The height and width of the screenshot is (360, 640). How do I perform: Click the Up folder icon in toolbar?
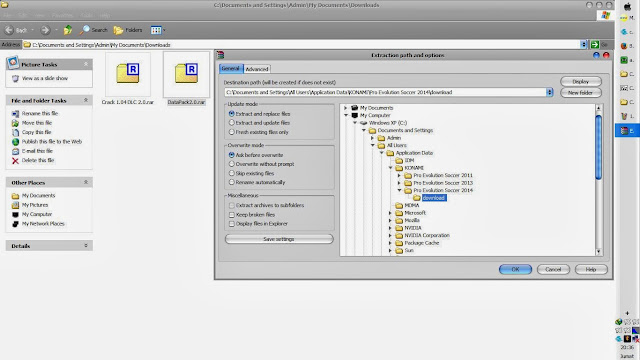(68, 30)
